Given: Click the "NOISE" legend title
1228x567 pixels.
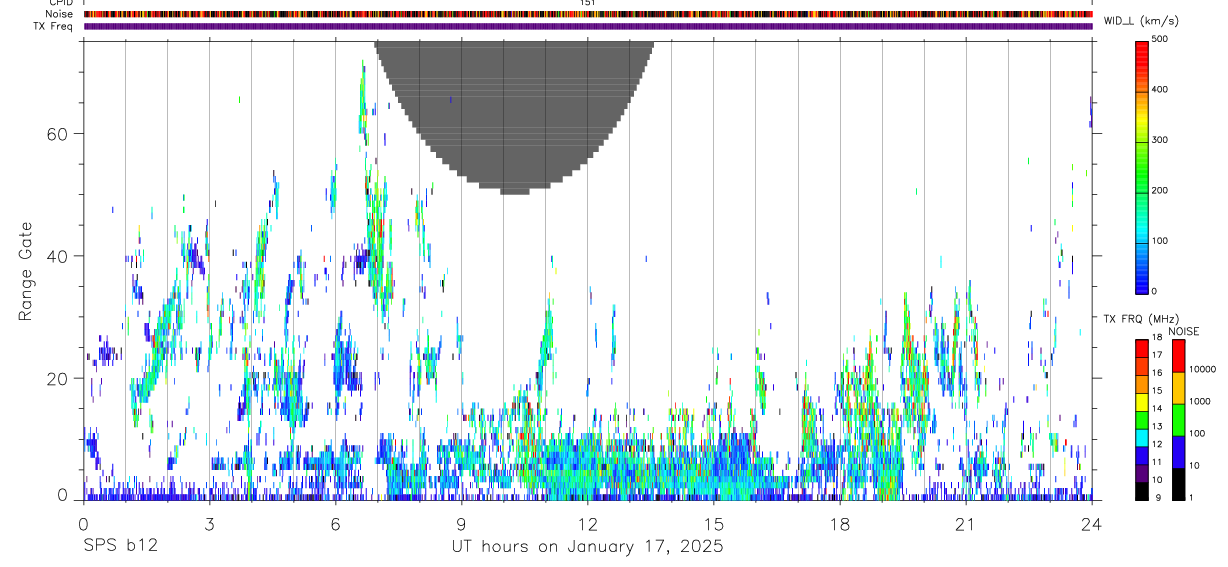Looking at the screenshot, I should [x=1184, y=332].
